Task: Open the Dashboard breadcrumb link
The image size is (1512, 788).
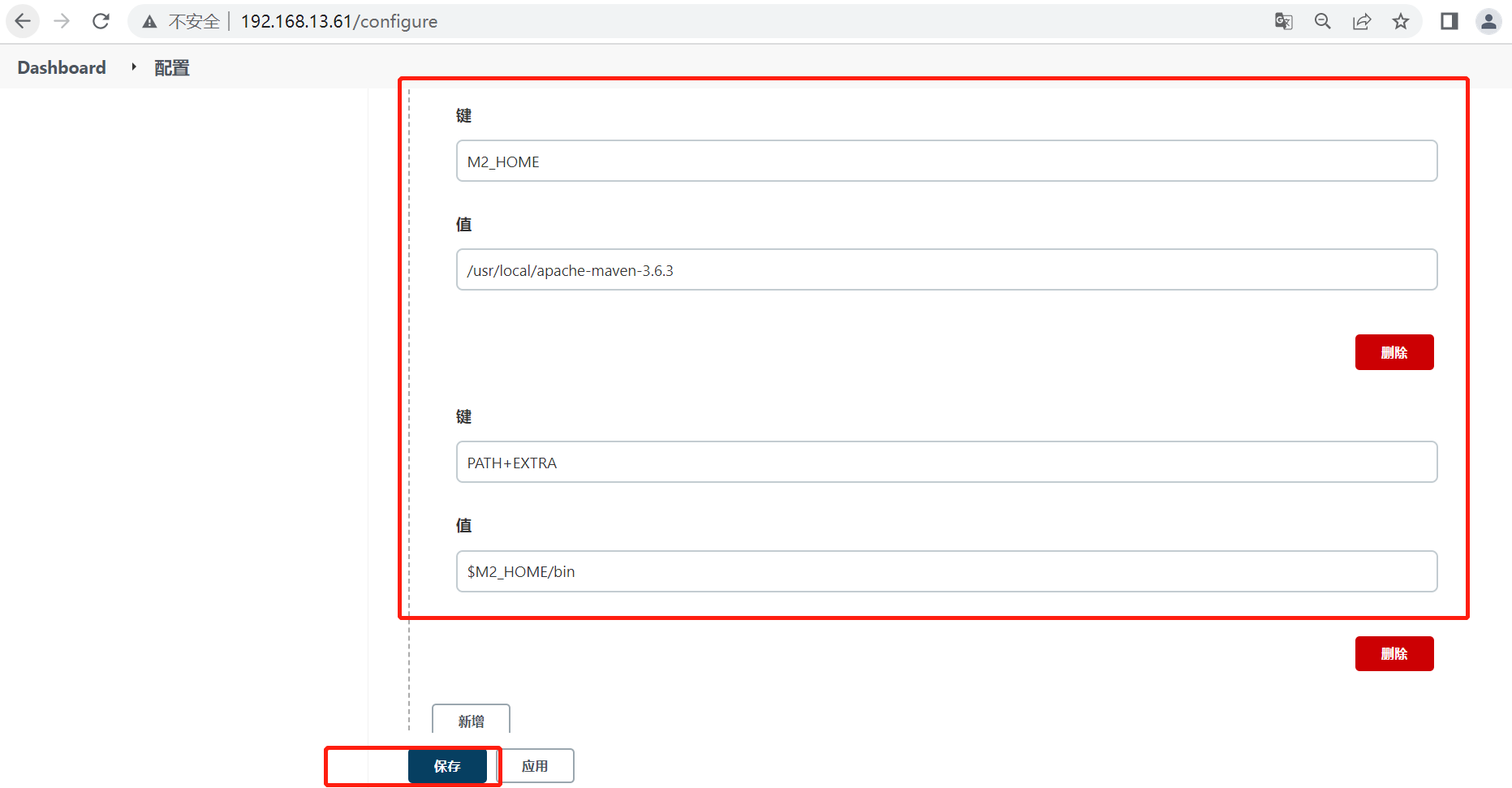Action: [62, 67]
